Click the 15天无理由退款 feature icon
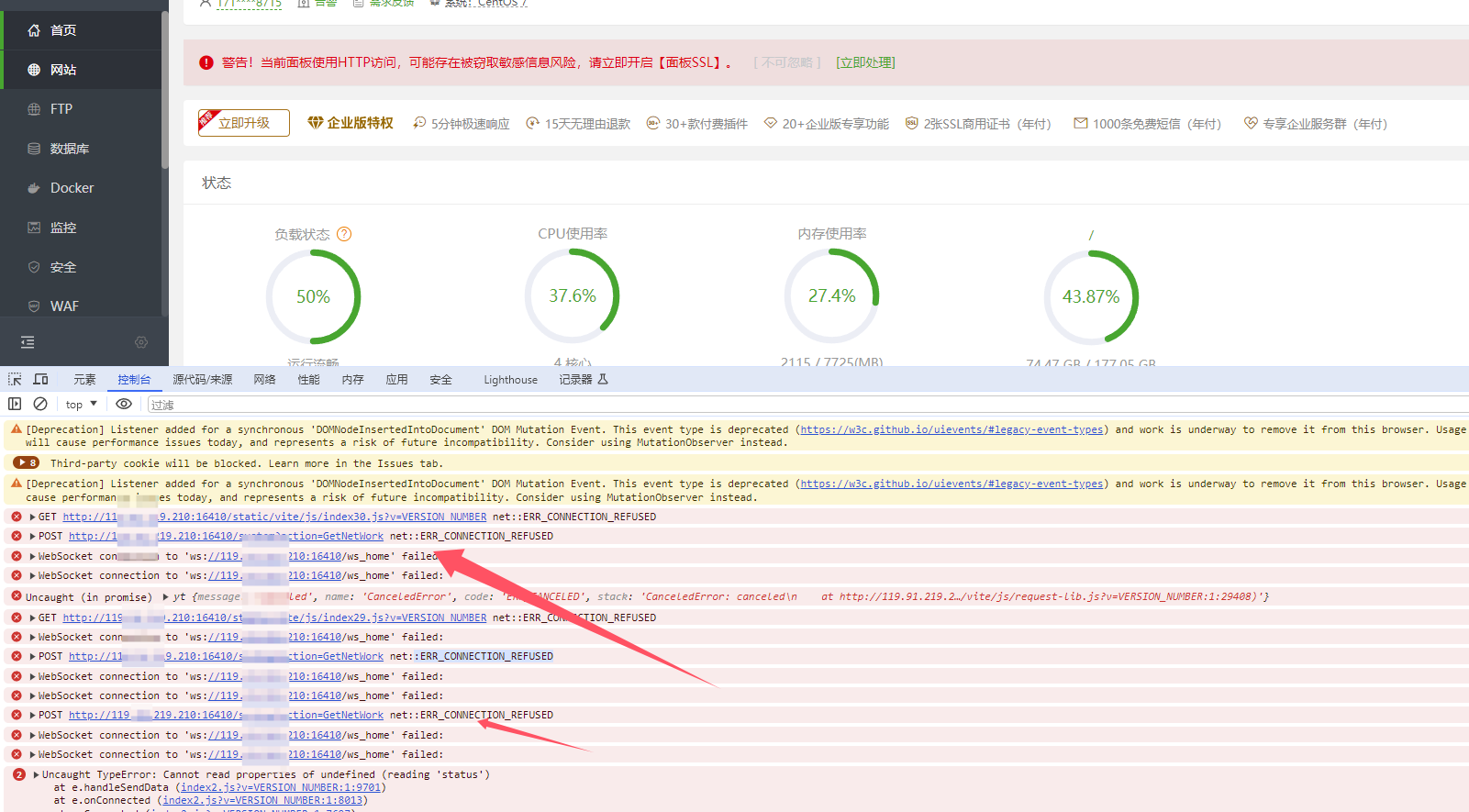This screenshot has width=1469, height=812. point(533,123)
